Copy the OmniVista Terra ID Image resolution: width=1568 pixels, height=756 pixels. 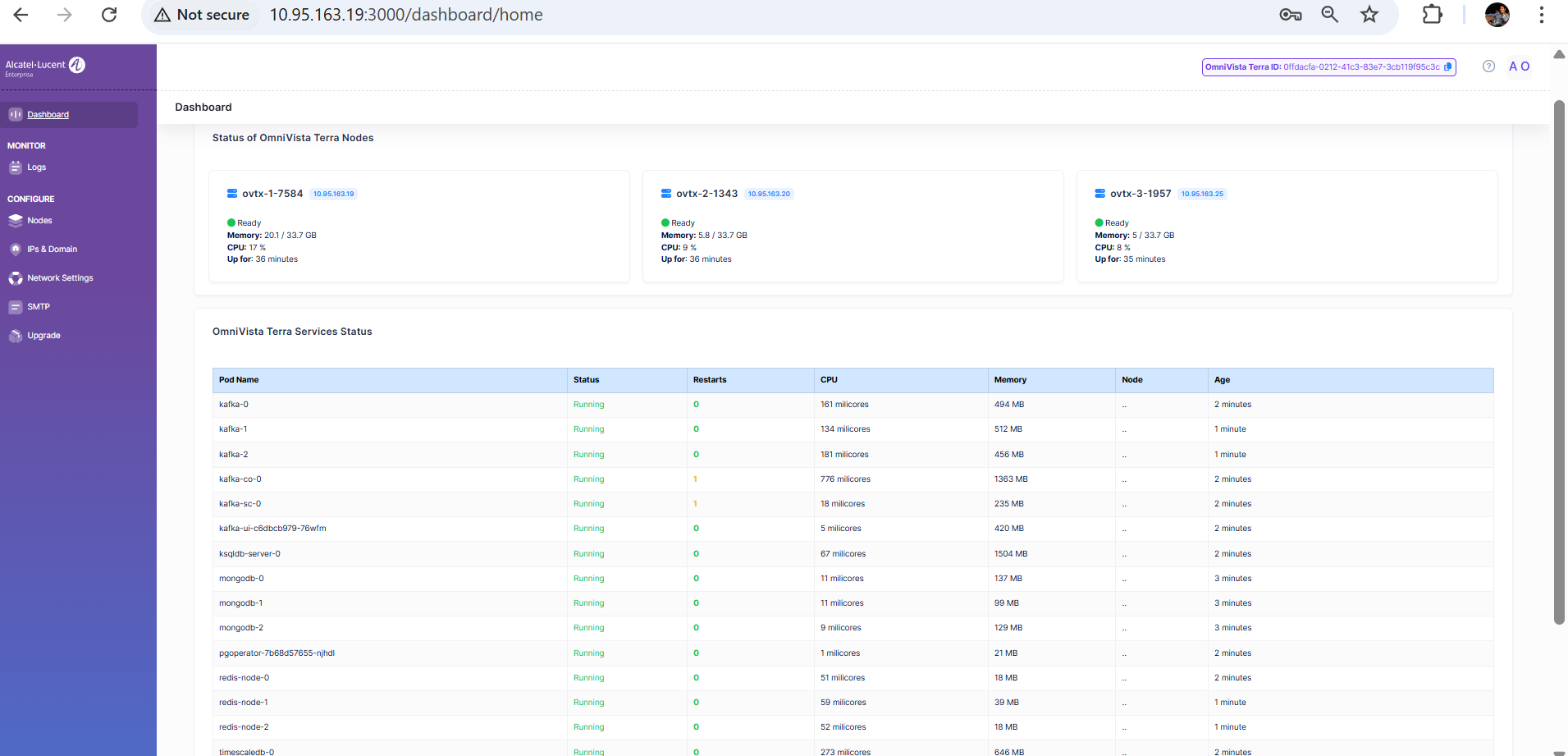1448,67
